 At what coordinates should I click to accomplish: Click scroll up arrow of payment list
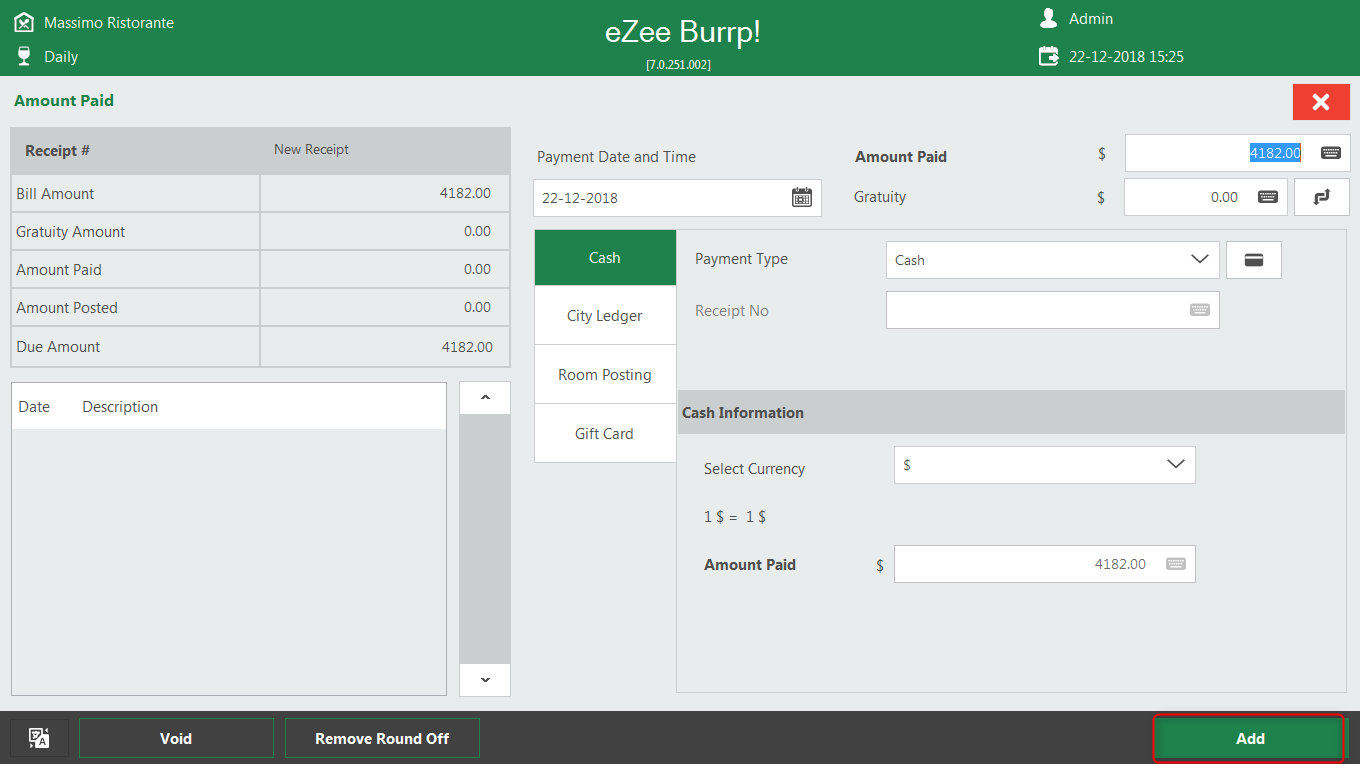[x=485, y=398]
